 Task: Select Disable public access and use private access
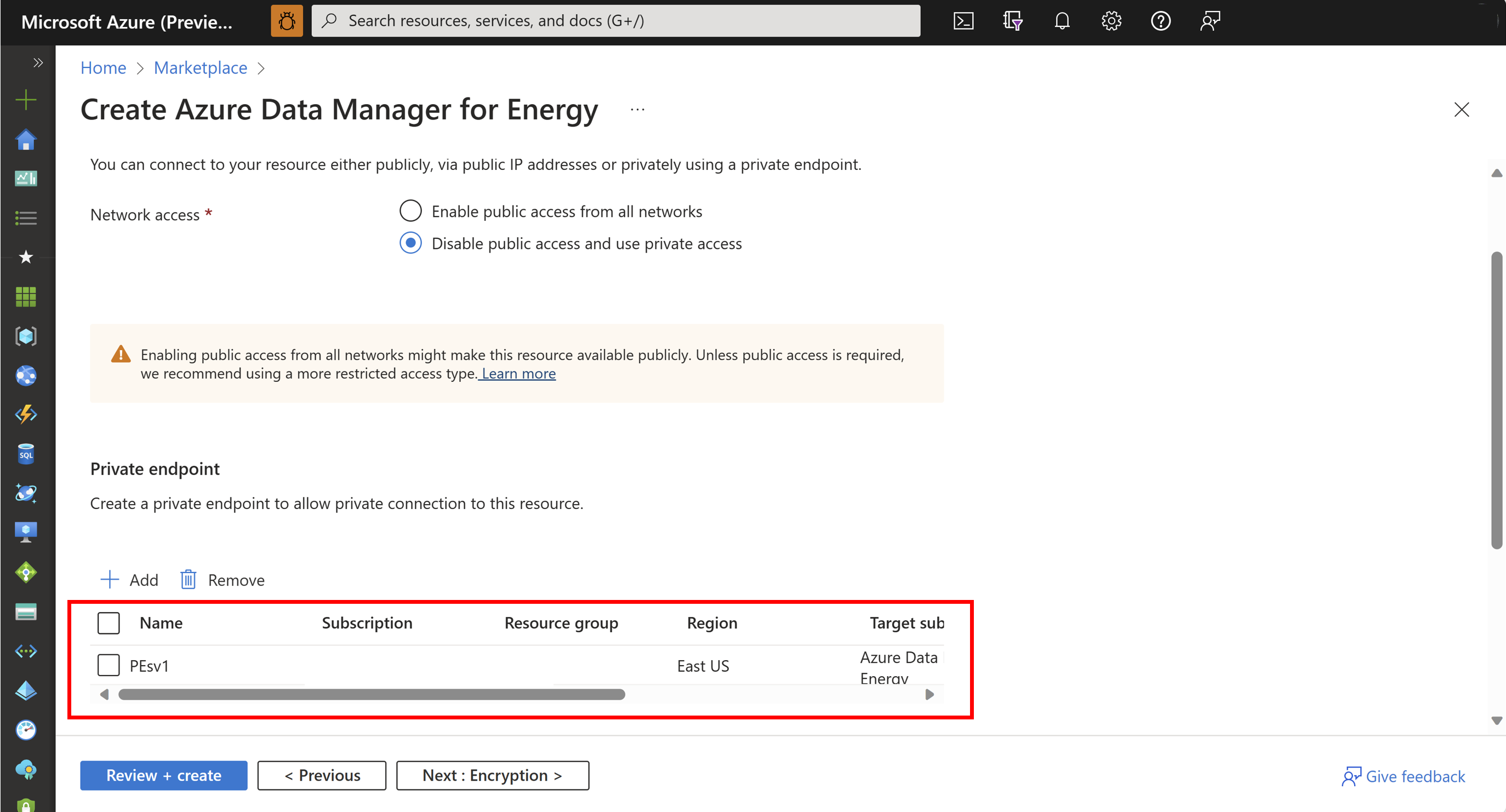(410, 243)
